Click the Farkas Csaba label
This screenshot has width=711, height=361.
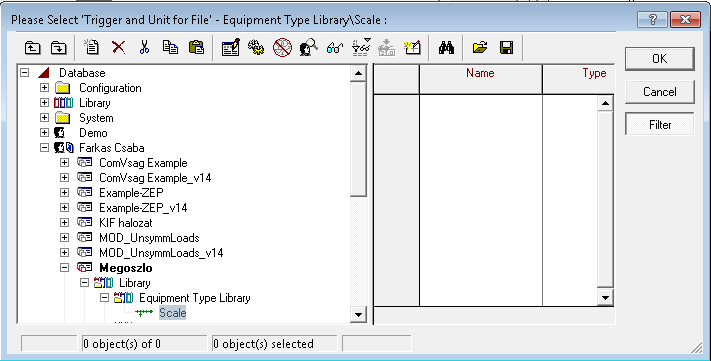(x=112, y=148)
